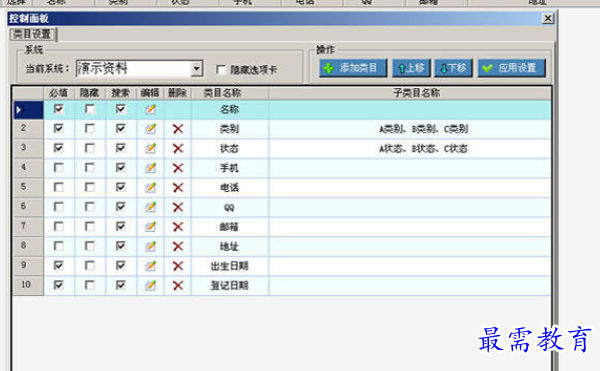The width and height of the screenshot is (600, 371).
Task: Open edit icon for 邮箱 row
Action: click(x=151, y=227)
